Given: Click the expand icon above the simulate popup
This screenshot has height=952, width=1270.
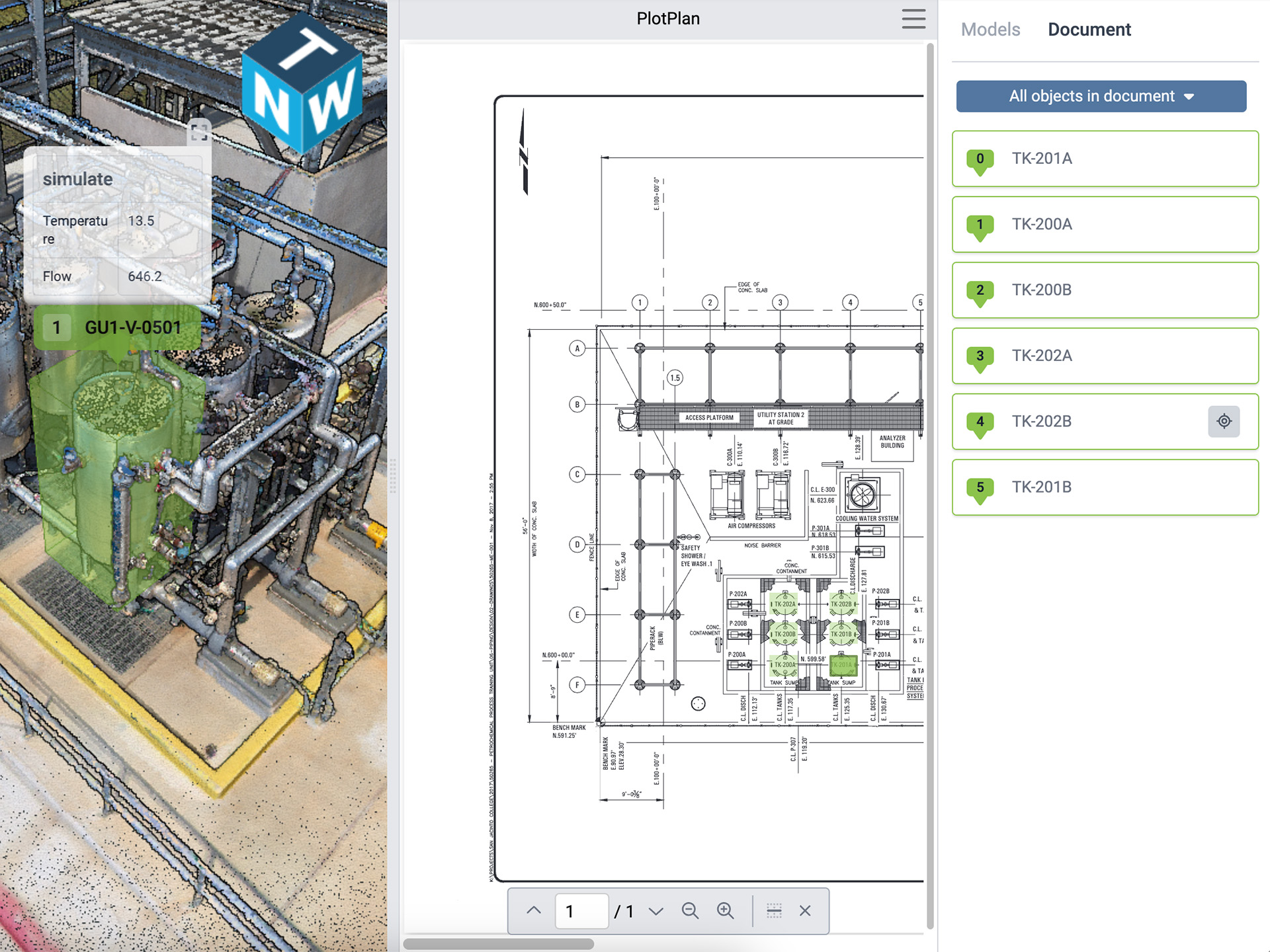Looking at the screenshot, I should click(200, 132).
